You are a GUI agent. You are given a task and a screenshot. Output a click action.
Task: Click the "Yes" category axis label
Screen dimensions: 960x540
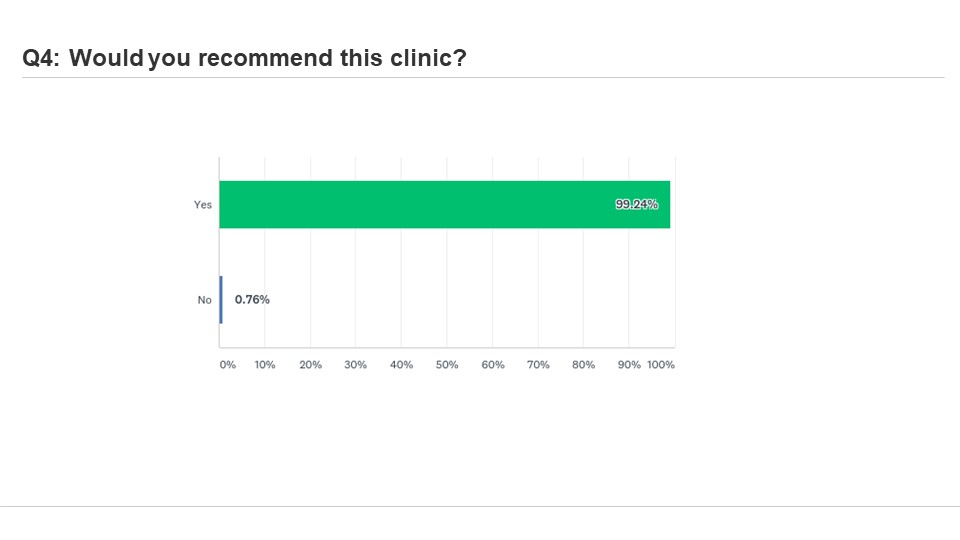pos(203,205)
